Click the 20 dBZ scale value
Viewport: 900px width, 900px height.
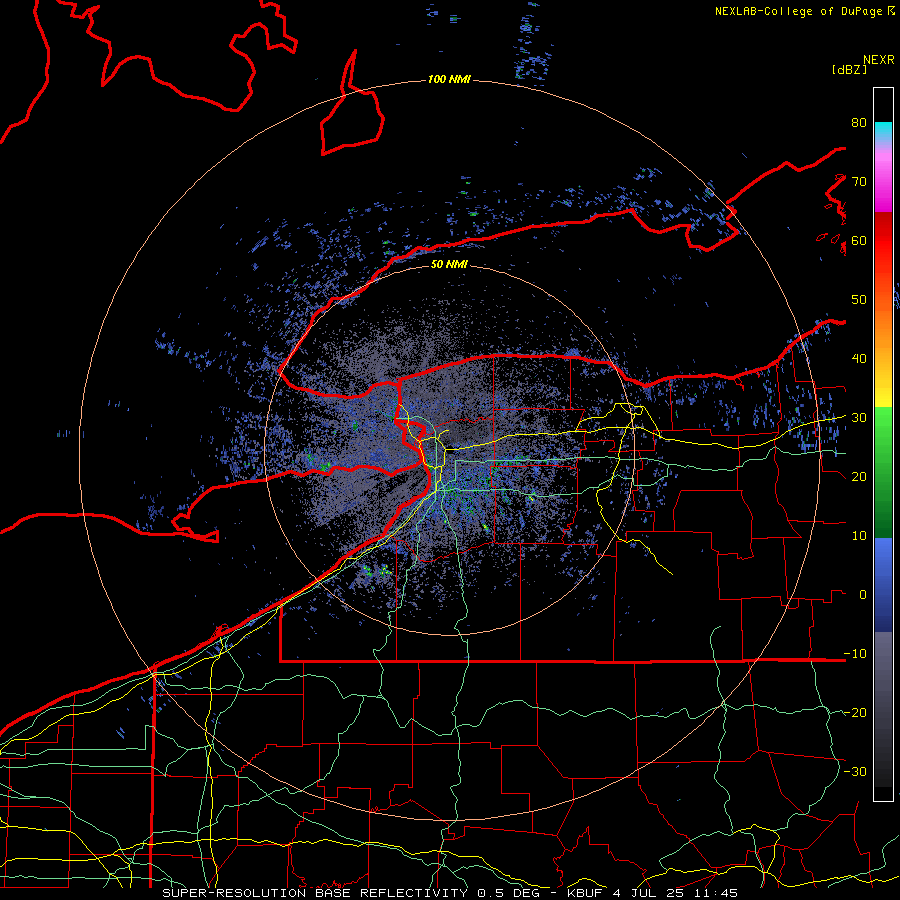pos(859,477)
